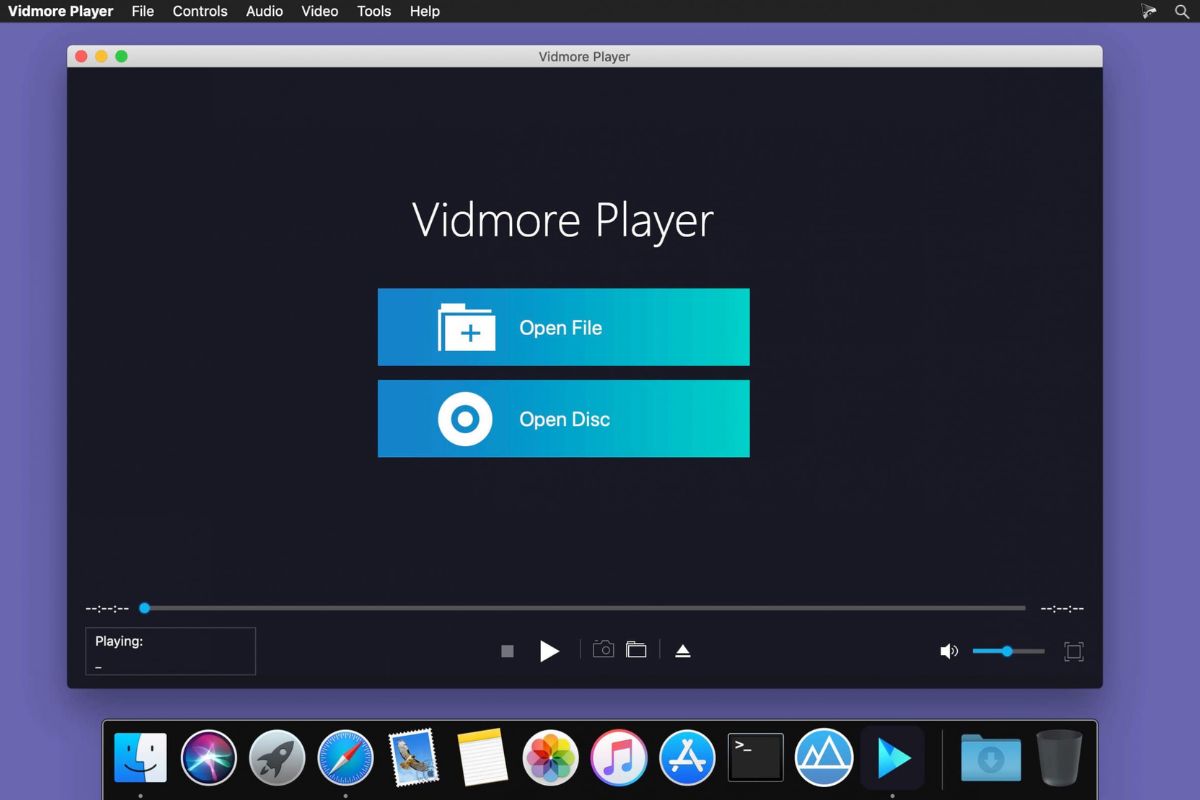
Task: Eject the disc with the eject icon
Action: [x=683, y=651]
